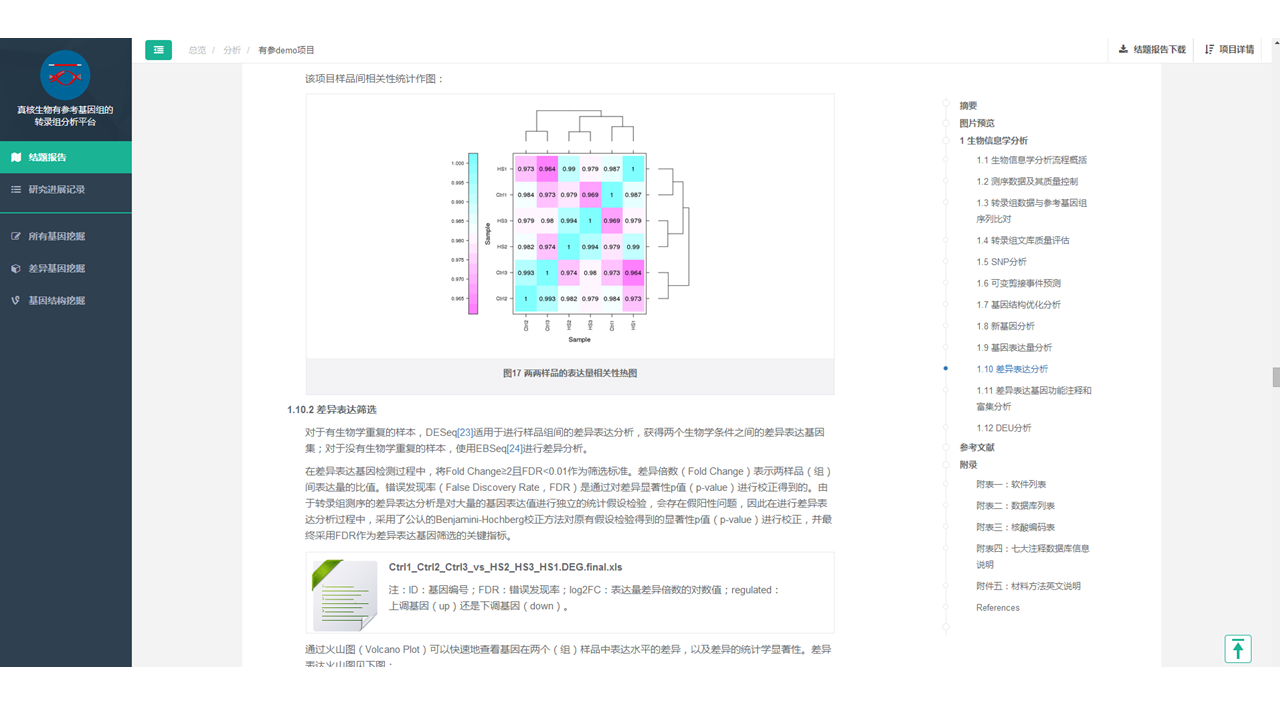Click the platform logo icon
Screen dimensions: 1280x720
click(x=65, y=76)
